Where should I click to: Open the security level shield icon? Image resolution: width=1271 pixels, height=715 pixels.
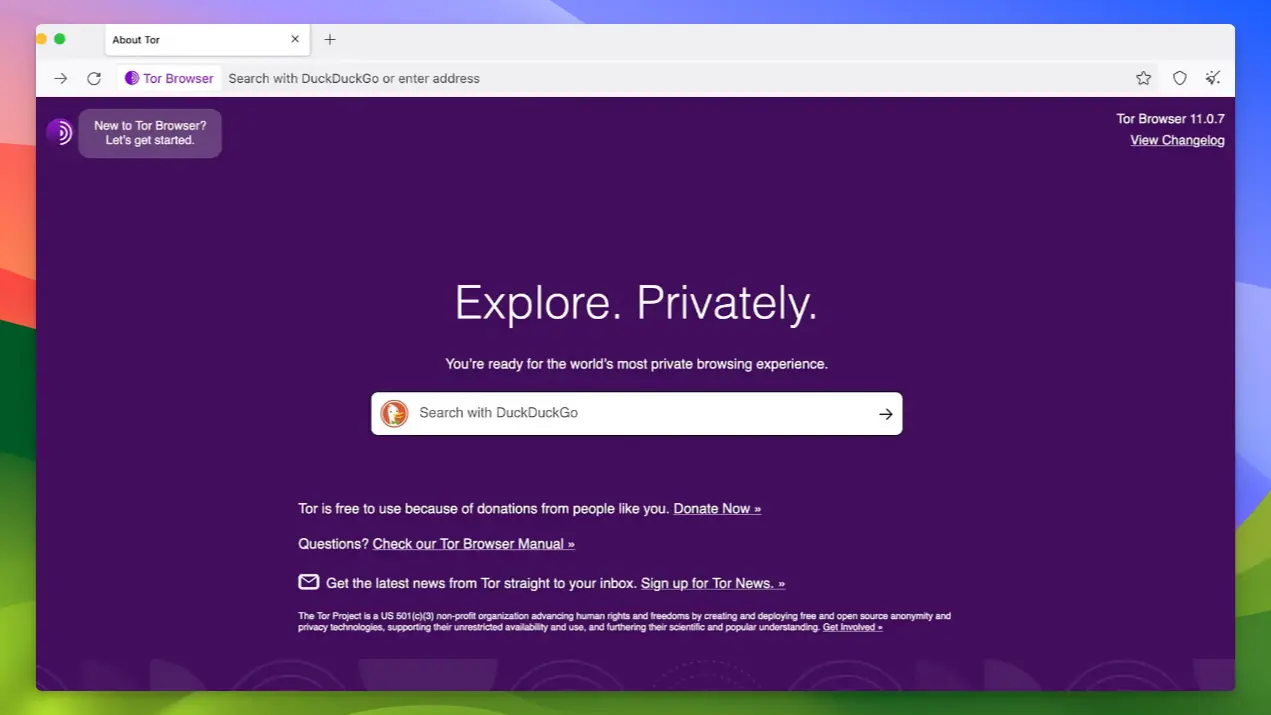(x=1179, y=77)
